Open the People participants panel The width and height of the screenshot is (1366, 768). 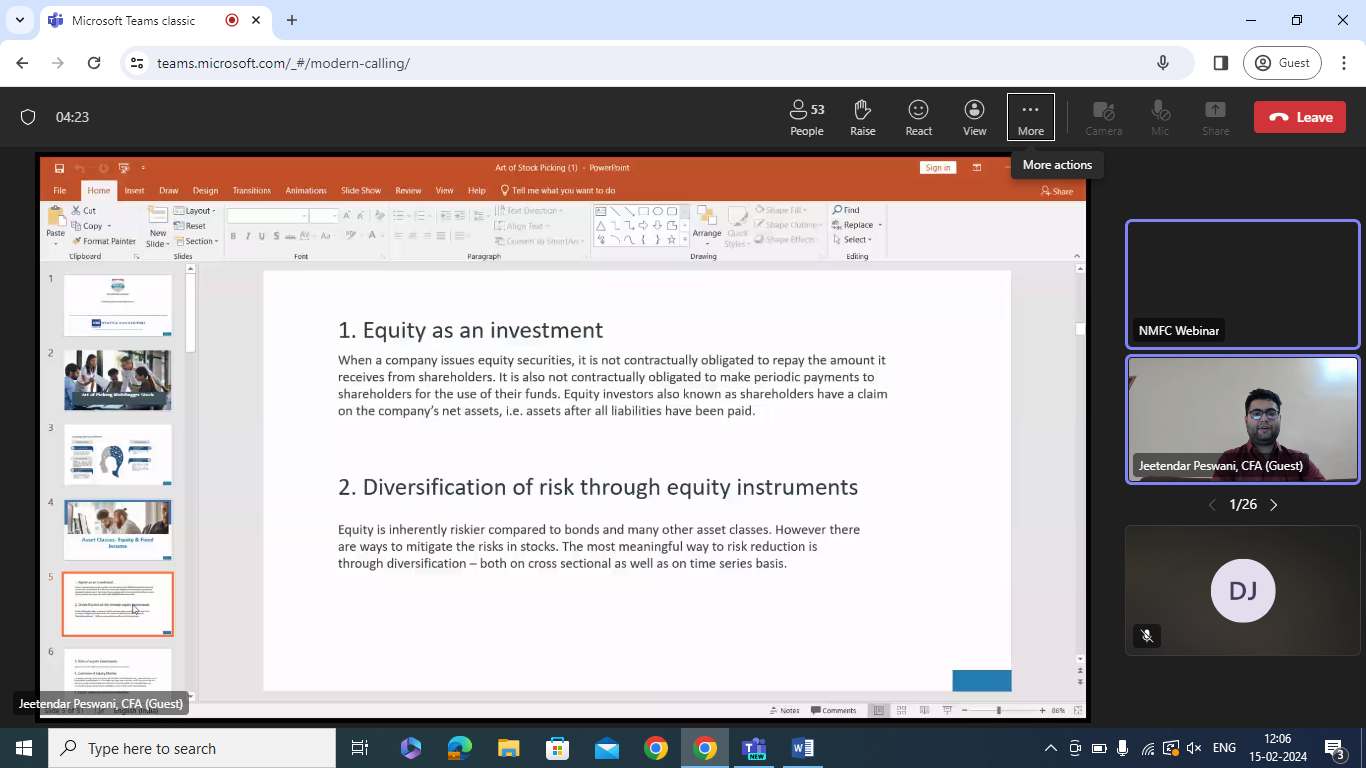[806, 117]
